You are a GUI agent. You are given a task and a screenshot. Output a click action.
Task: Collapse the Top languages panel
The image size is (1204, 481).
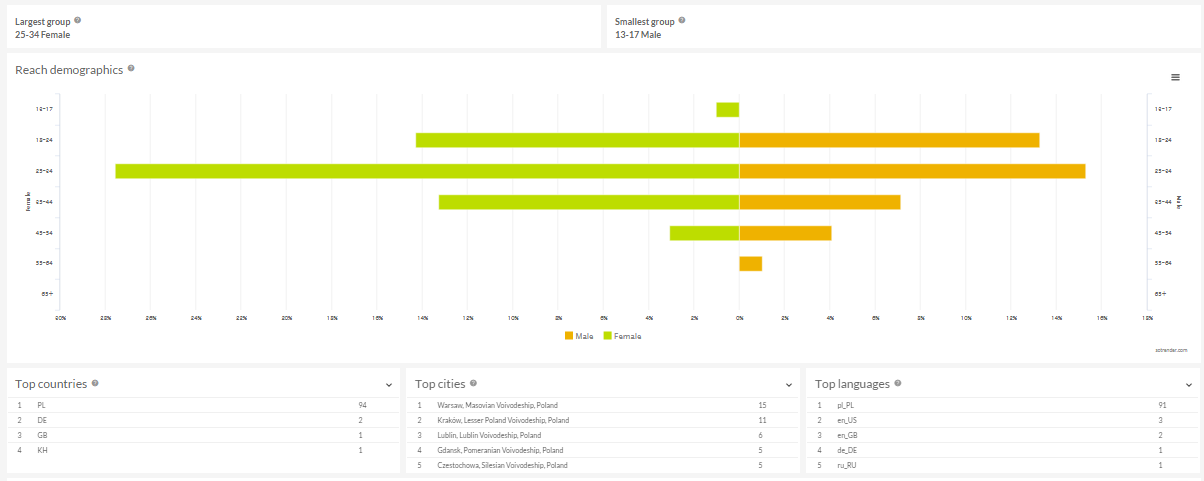(x=1189, y=384)
